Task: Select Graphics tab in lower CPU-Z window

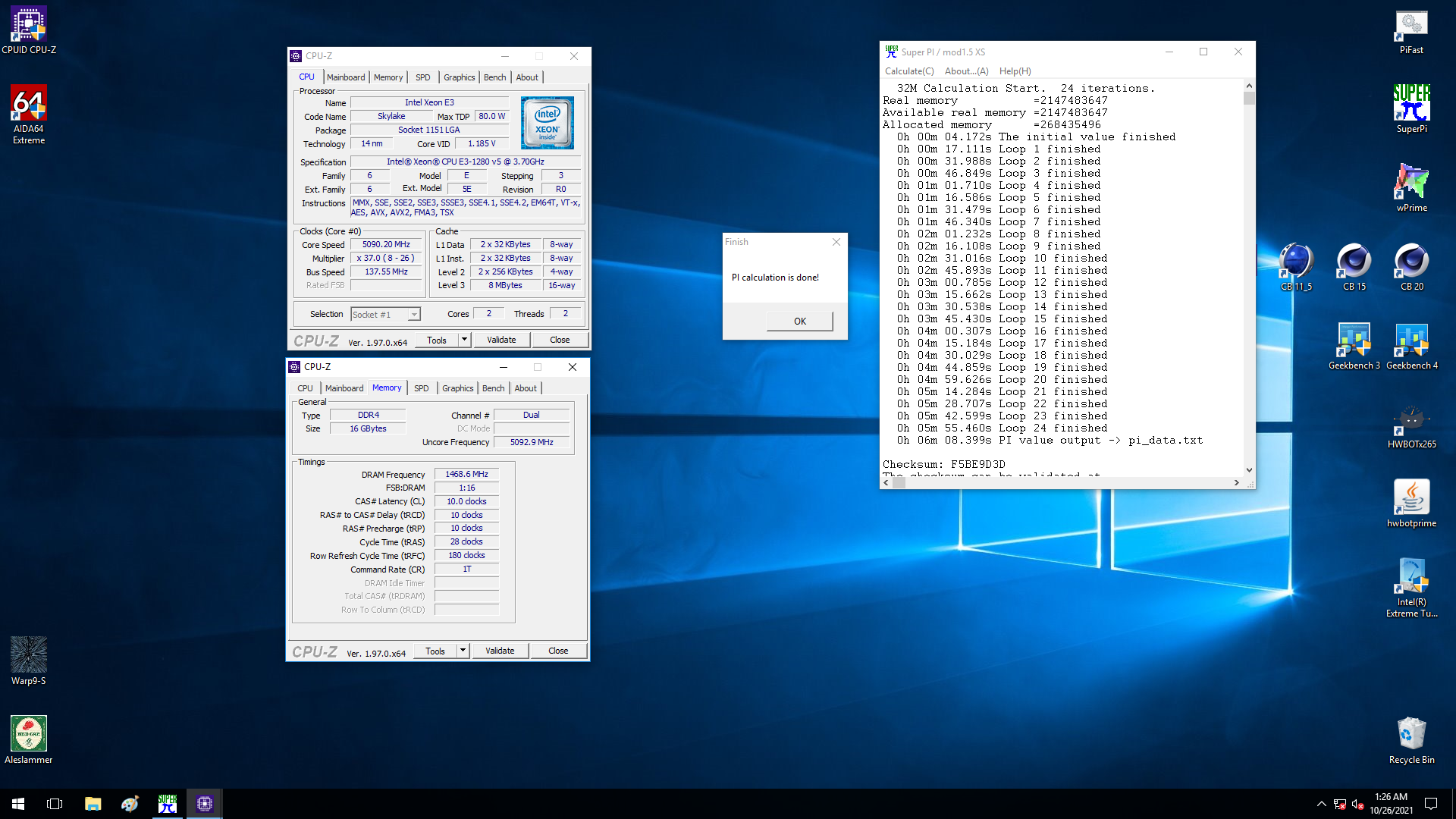Action: [457, 388]
